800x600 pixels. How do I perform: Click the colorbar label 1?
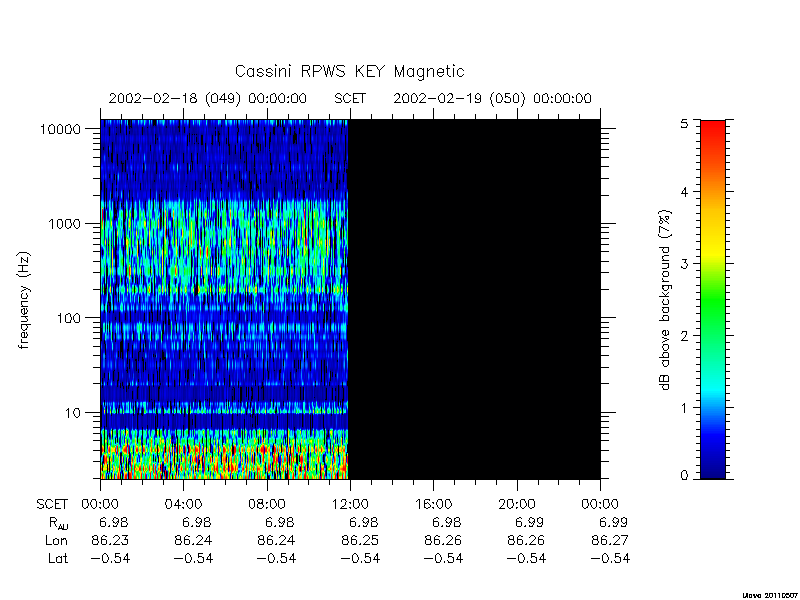click(684, 408)
